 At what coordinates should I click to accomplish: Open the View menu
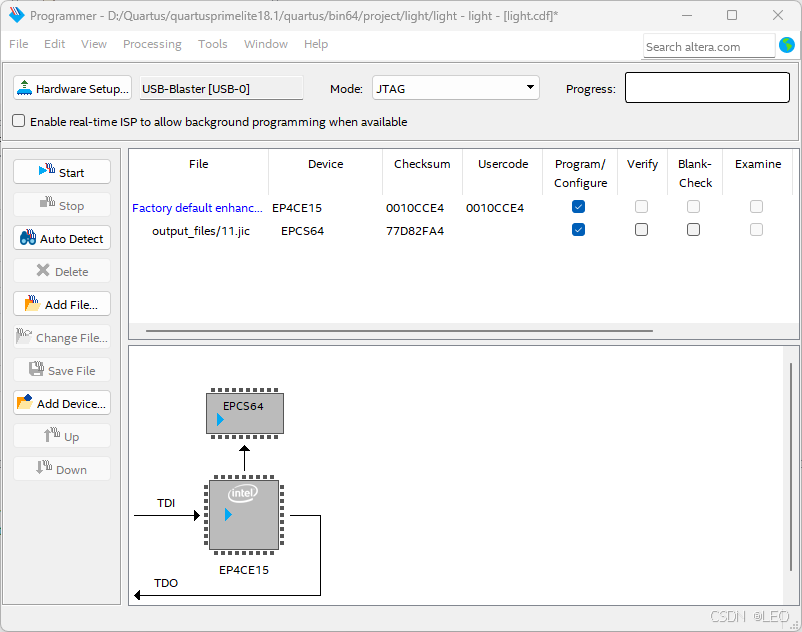coord(94,44)
